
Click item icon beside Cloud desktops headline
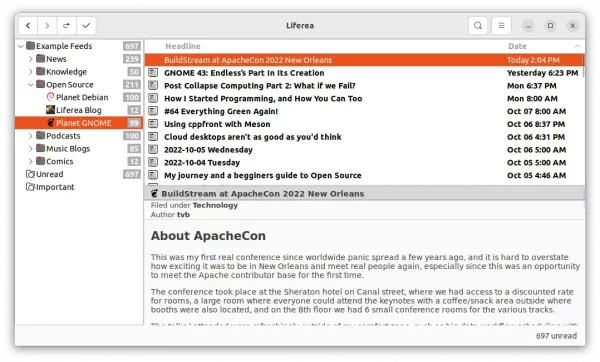(153, 137)
